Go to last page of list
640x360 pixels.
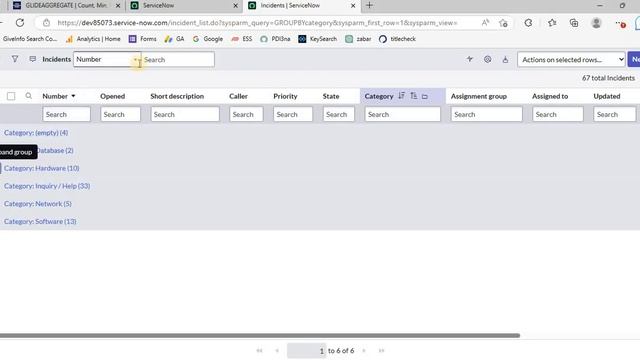pos(382,351)
